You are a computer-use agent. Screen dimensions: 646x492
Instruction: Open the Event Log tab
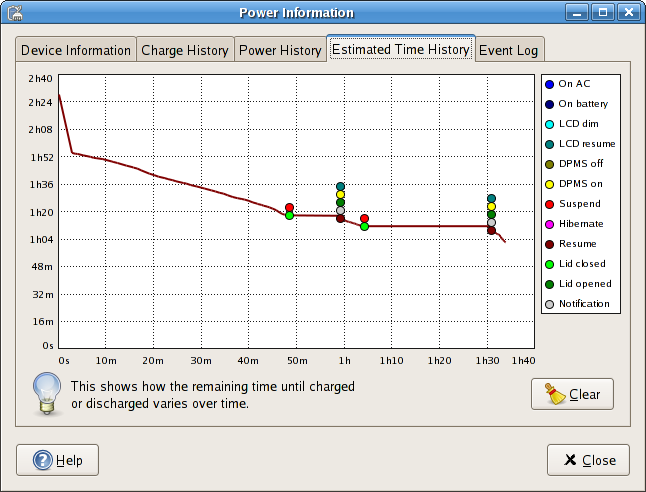(x=510, y=50)
